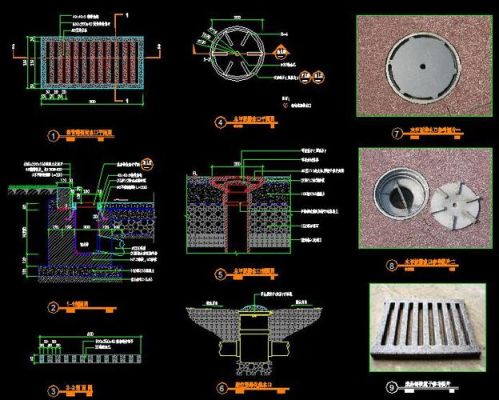Image resolution: width=499 pixels, height=400 pixels.
Task: Click the numbered title bubble 6
Action: [x=222, y=388]
